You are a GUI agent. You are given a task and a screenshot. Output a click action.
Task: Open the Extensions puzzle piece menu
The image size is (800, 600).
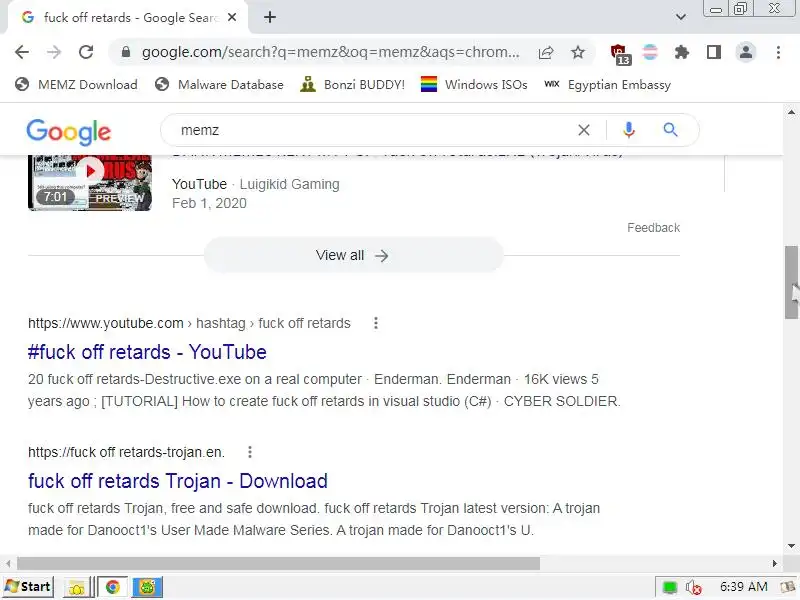682,52
